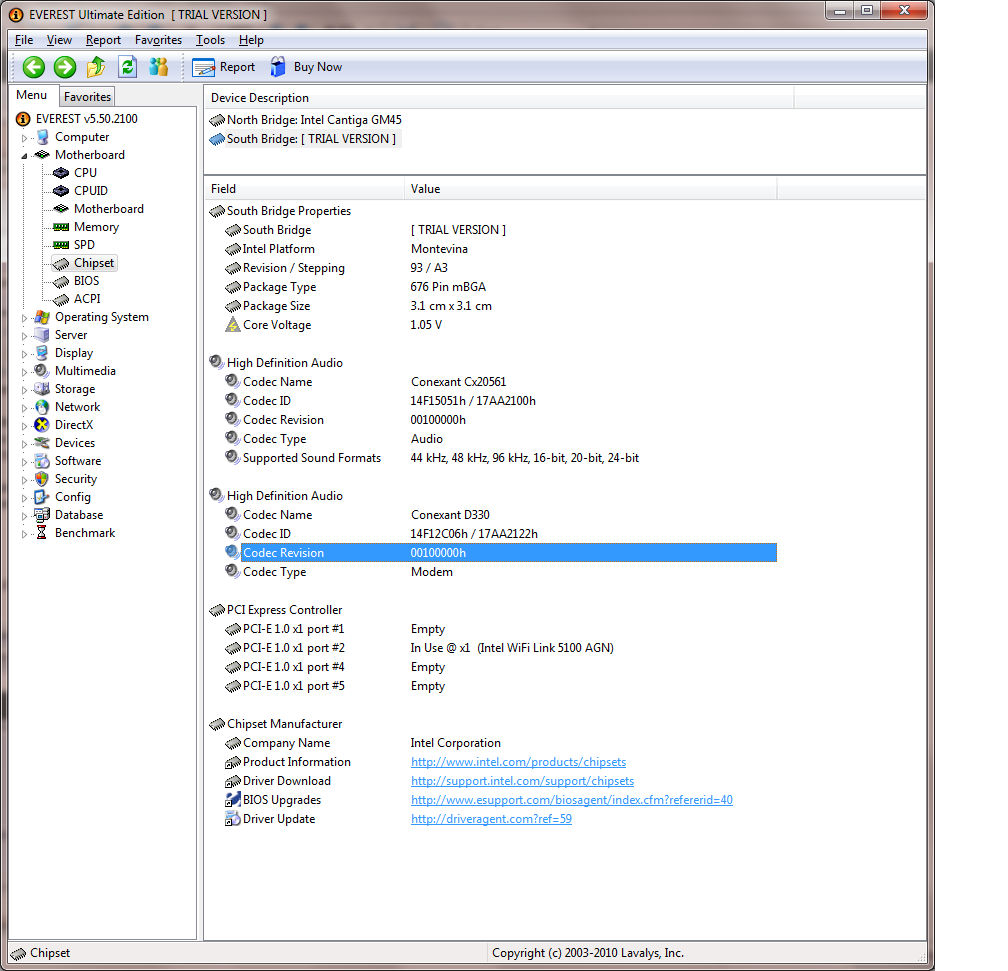Open the Favorites menu
1008x971 pixels.
(158, 40)
